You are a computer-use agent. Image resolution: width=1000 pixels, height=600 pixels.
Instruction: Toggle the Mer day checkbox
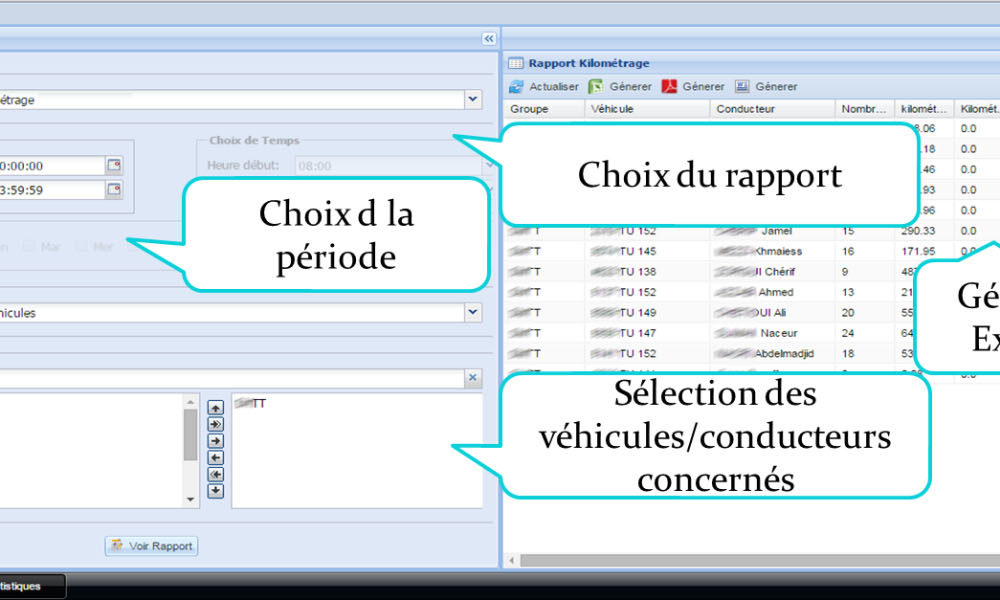coord(84,246)
